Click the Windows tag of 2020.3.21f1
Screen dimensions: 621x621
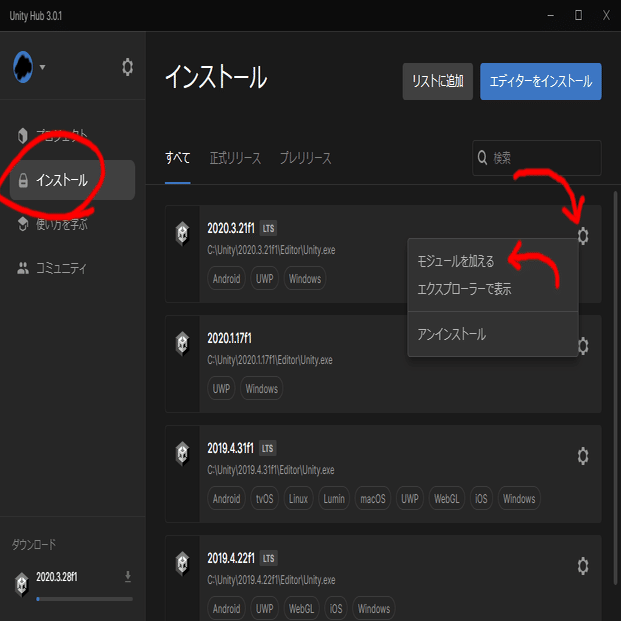coord(305,278)
